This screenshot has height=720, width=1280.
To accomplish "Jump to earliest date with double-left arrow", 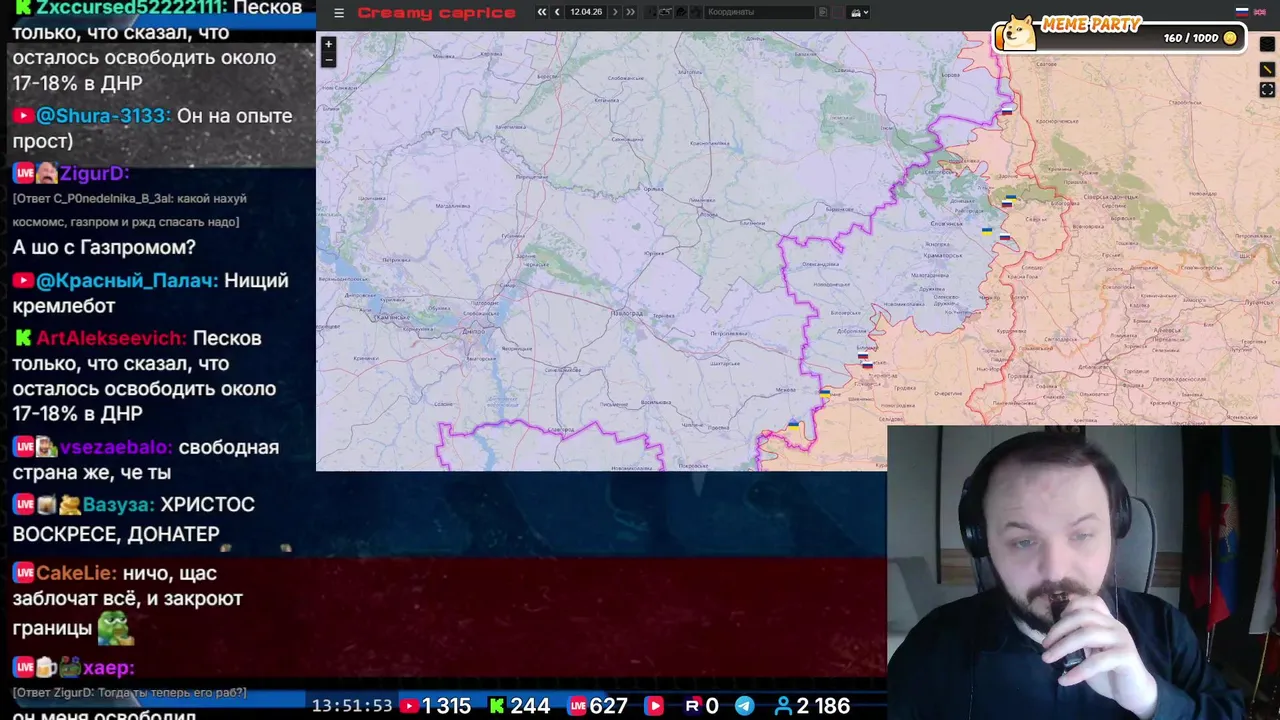I will (x=542, y=12).
